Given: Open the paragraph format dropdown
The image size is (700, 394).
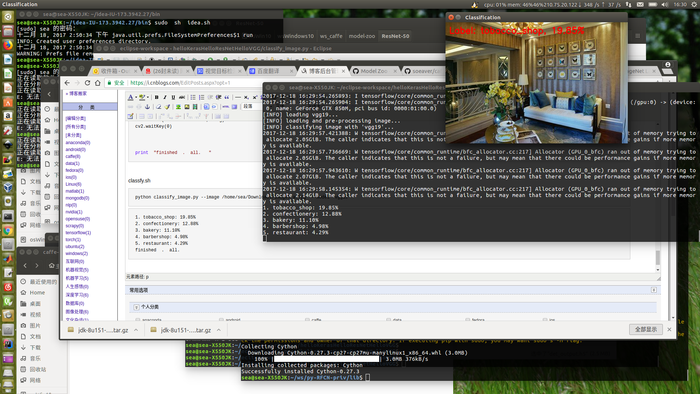Looking at the screenshot, I should coord(251,107).
